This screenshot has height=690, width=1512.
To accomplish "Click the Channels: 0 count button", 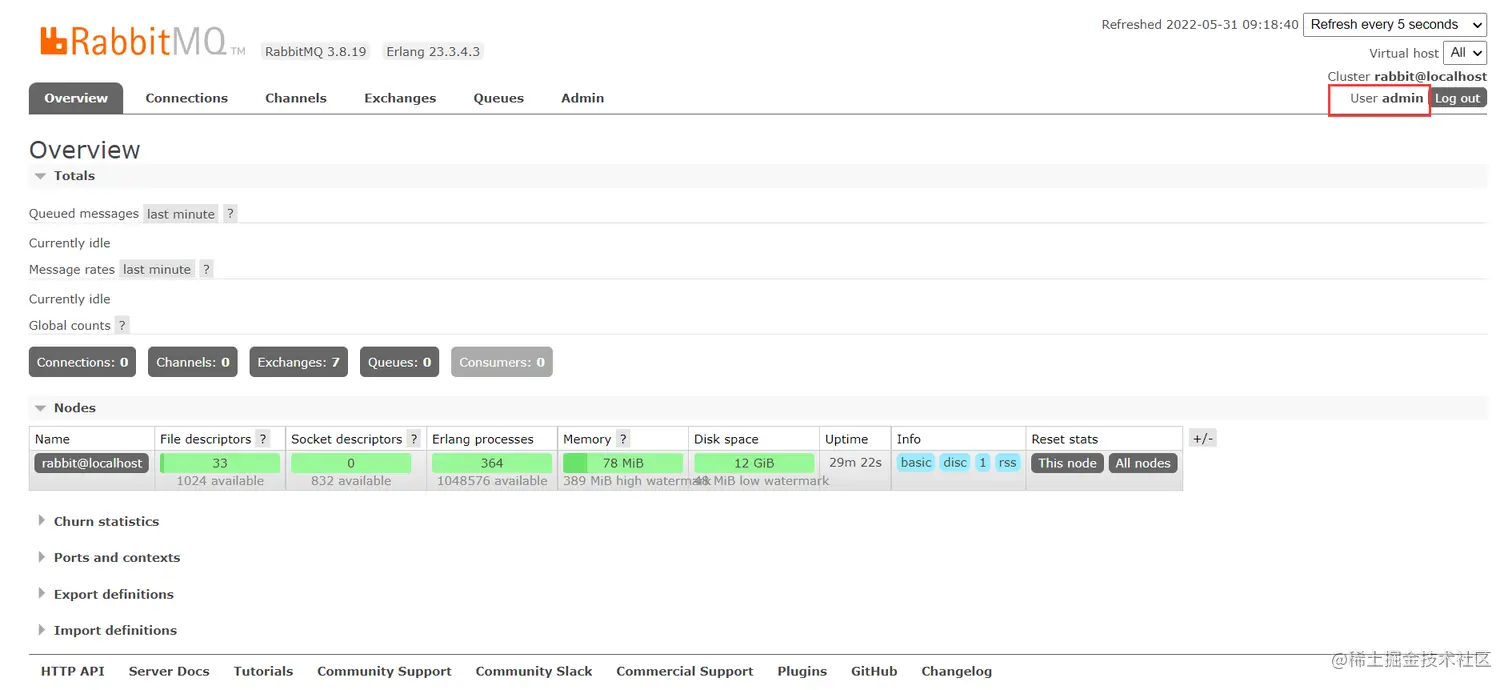I will pyautogui.click(x=193, y=362).
